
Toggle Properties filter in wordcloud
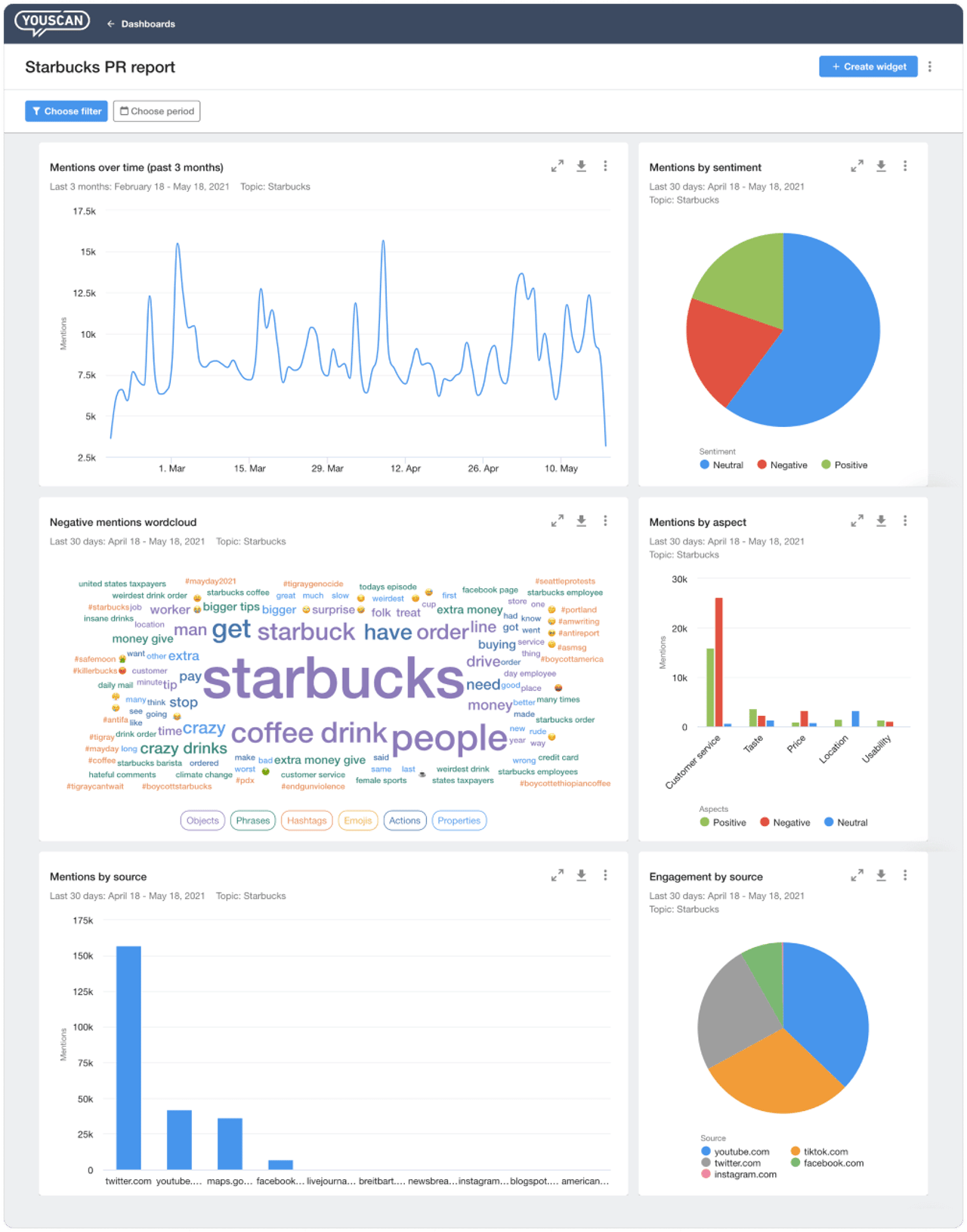tap(459, 821)
